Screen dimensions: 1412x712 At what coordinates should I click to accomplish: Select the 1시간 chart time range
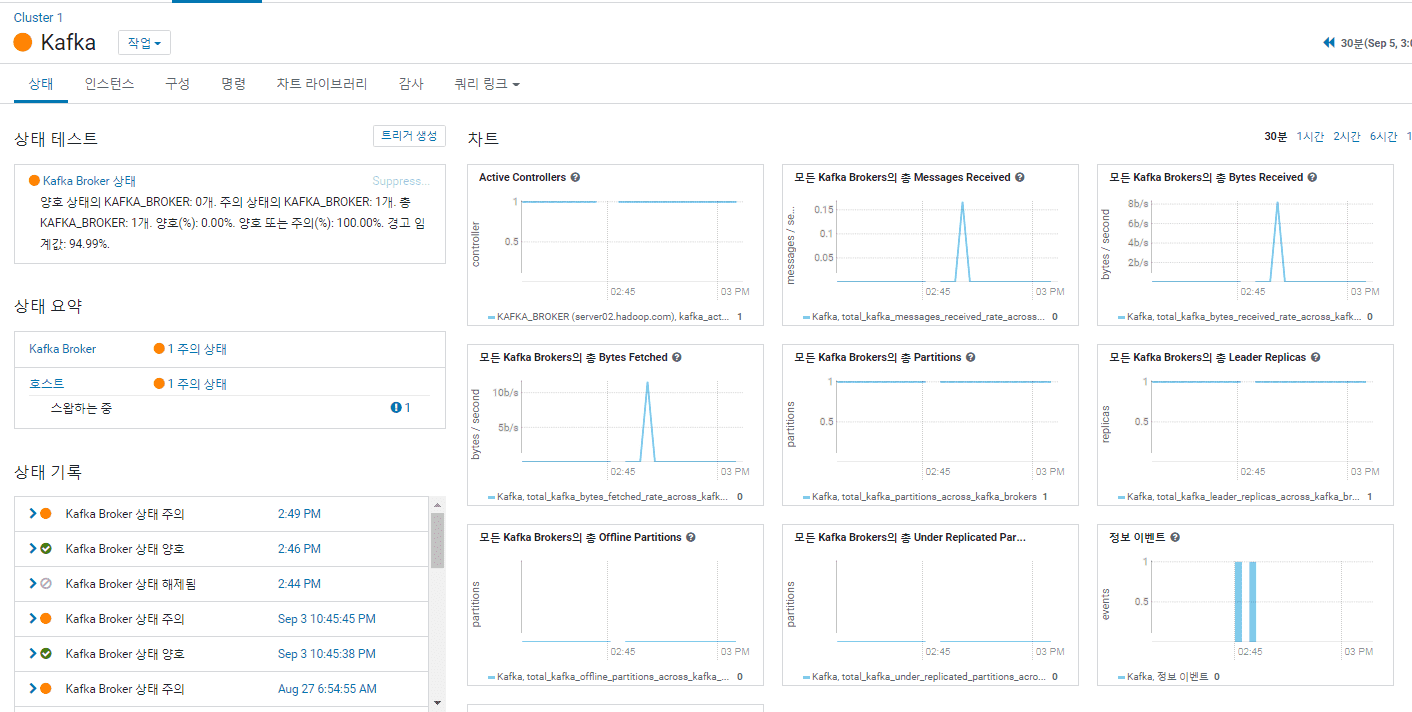1310,136
